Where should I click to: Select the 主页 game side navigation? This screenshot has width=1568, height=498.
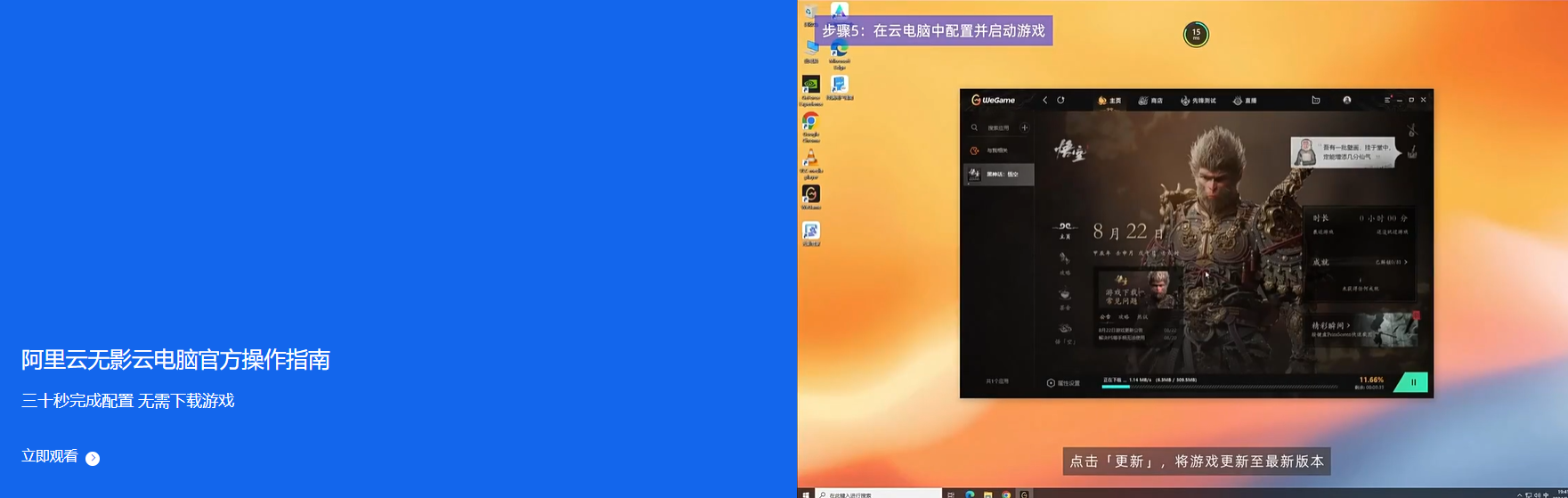coord(1065,231)
